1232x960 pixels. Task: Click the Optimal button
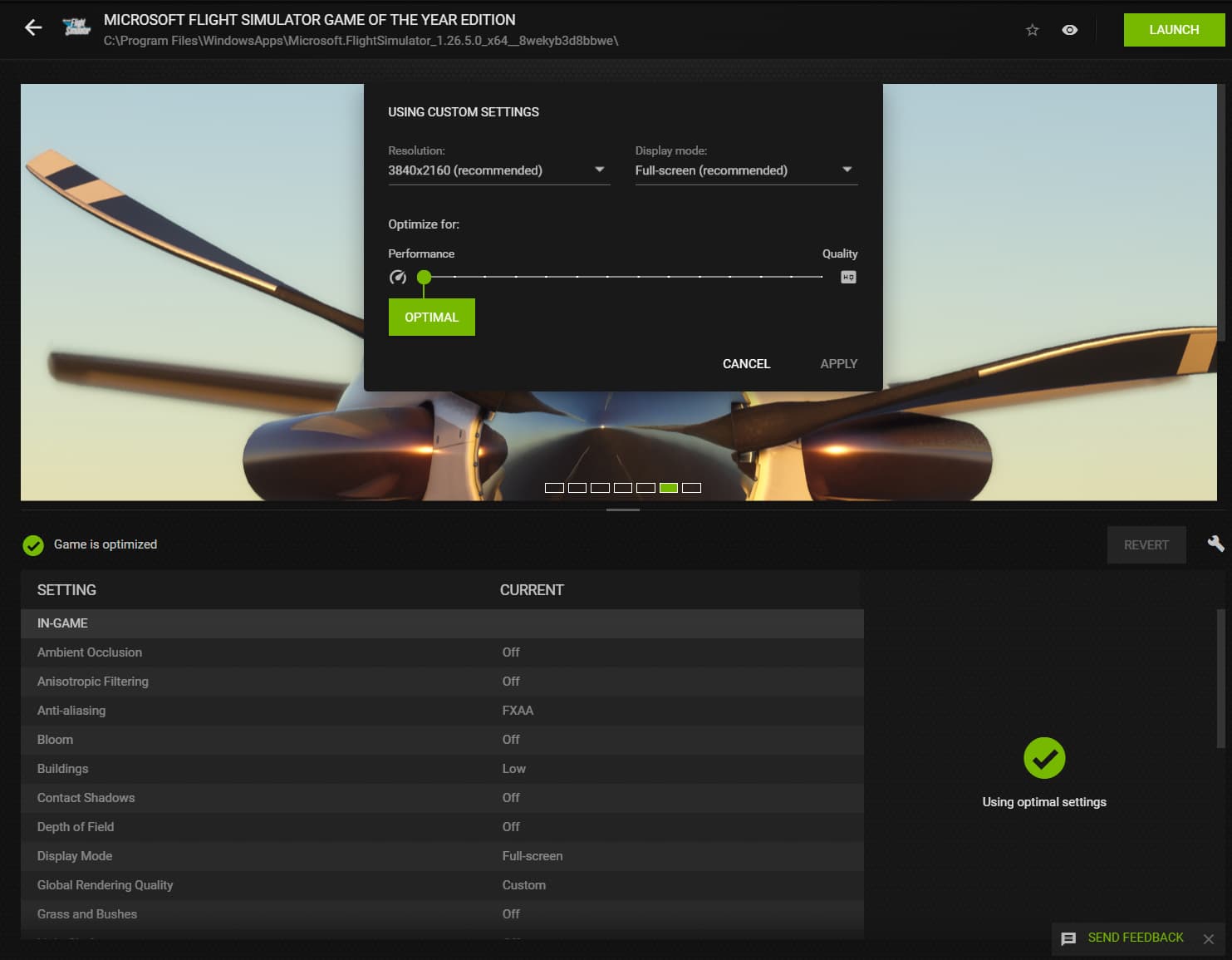click(431, 318)
